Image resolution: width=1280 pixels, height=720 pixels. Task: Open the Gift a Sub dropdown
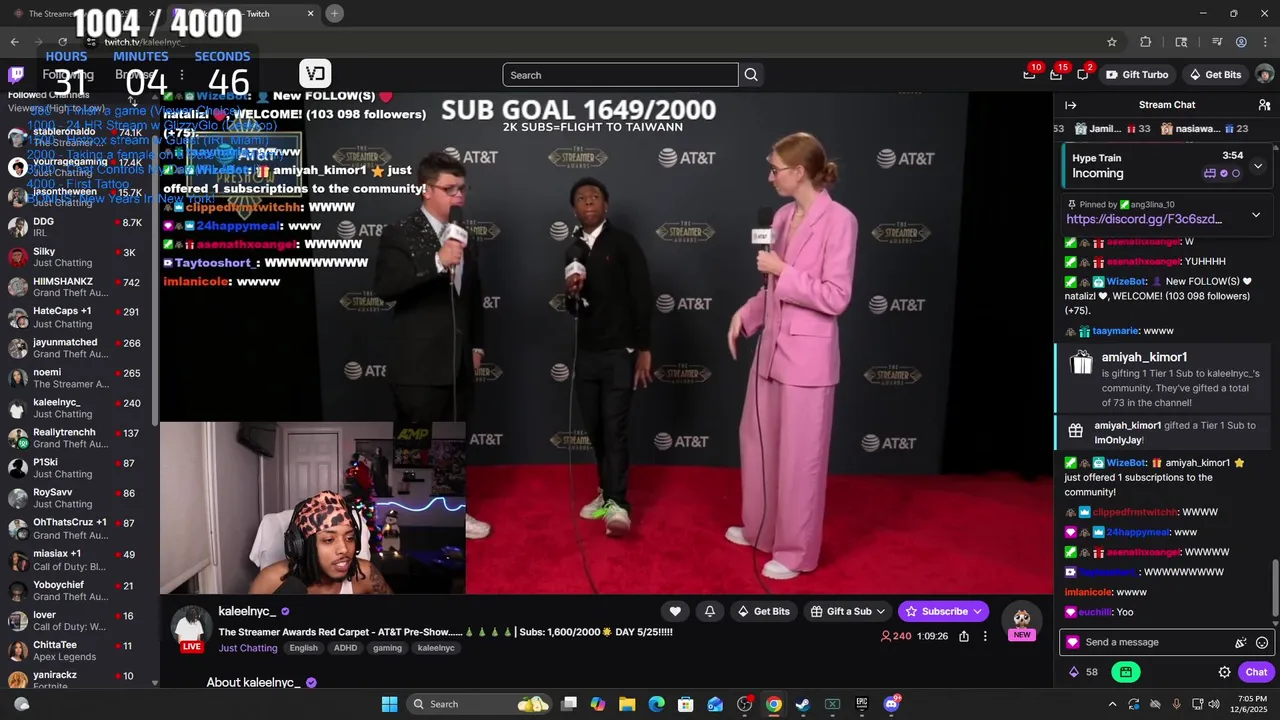click(847, 611)
